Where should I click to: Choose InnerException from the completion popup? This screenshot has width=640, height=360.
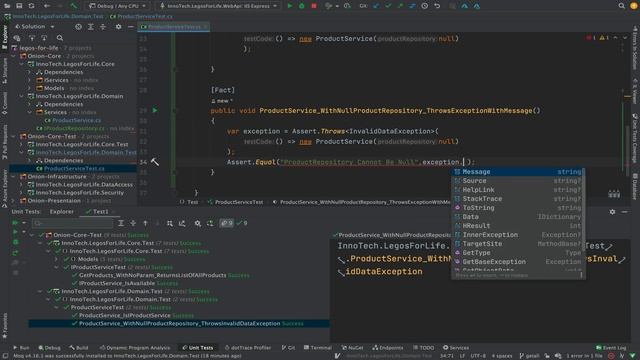coord(518,235)
